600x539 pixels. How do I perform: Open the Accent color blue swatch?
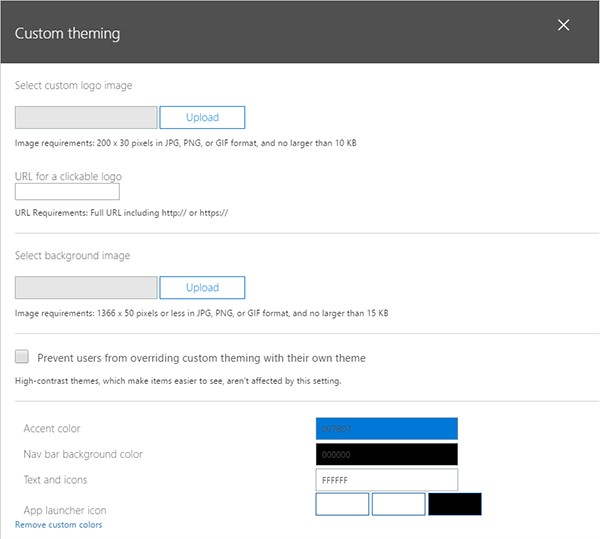coord(386,429)
